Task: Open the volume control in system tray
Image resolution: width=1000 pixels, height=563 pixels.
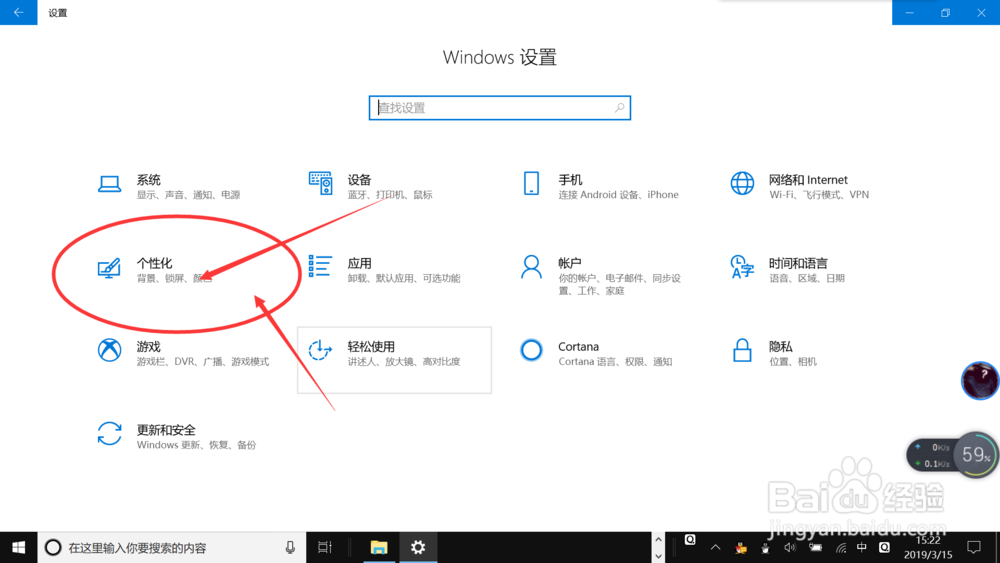Action: point(790,547)
